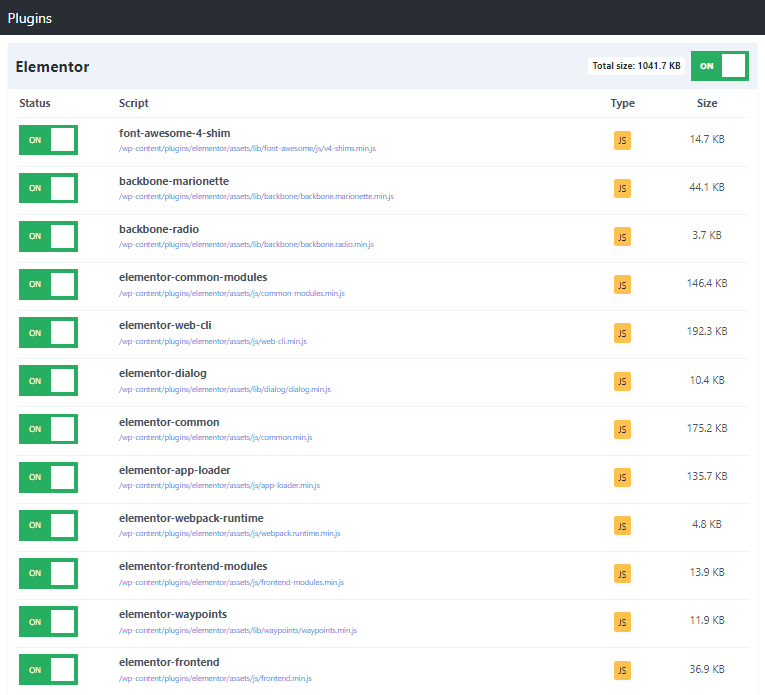This screenshot has width=765, height=695.
Task: Click JS type icon for elementor-web-cli
Action: click(x=622, y=333)
